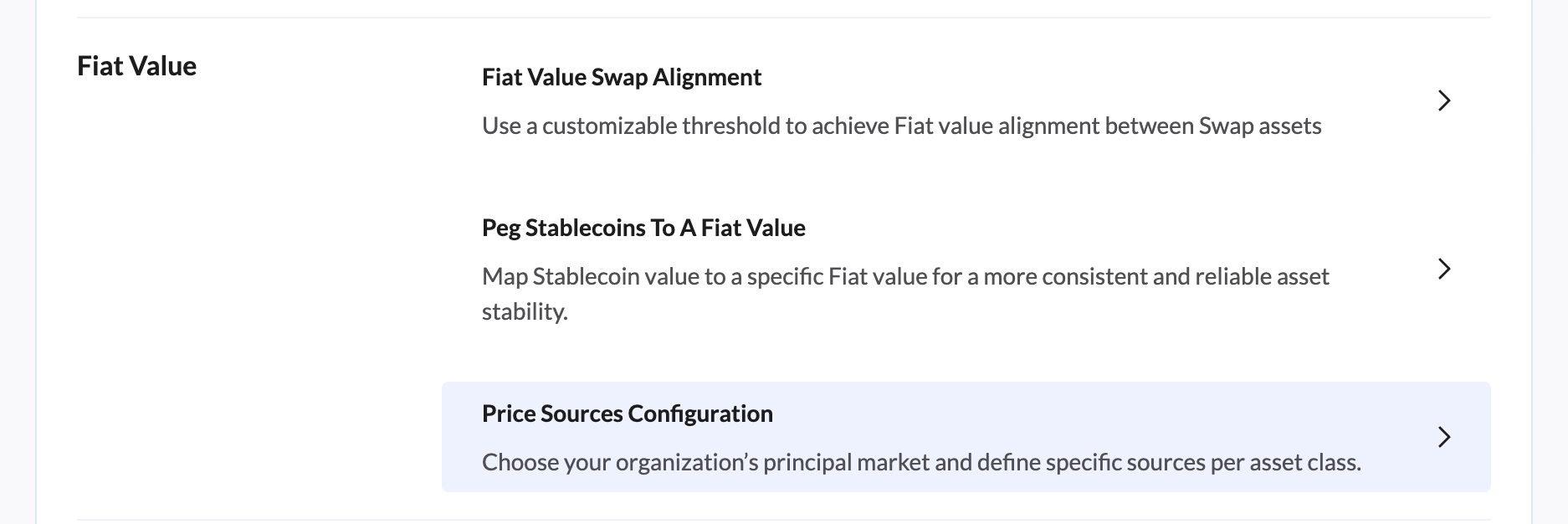Click the chevron for Peg Stablecoins To A Fiat Value
Screen dimensions: 1568x524
coord(1443,269)
